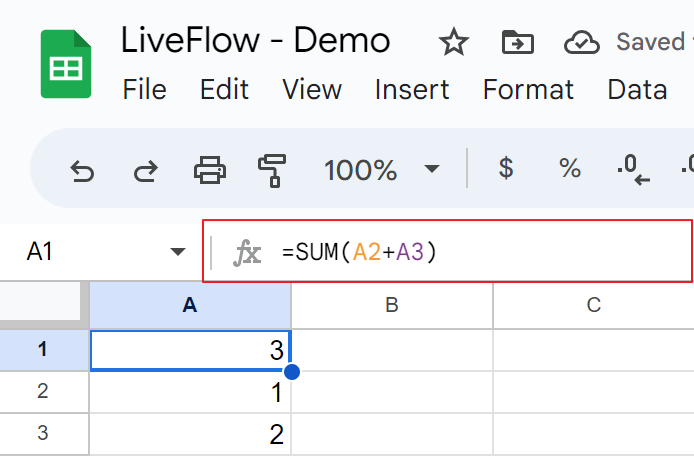Viewport: 694px width, 456px height.
Task: Print the spreadsheet
Action: (x=210, y=170)
